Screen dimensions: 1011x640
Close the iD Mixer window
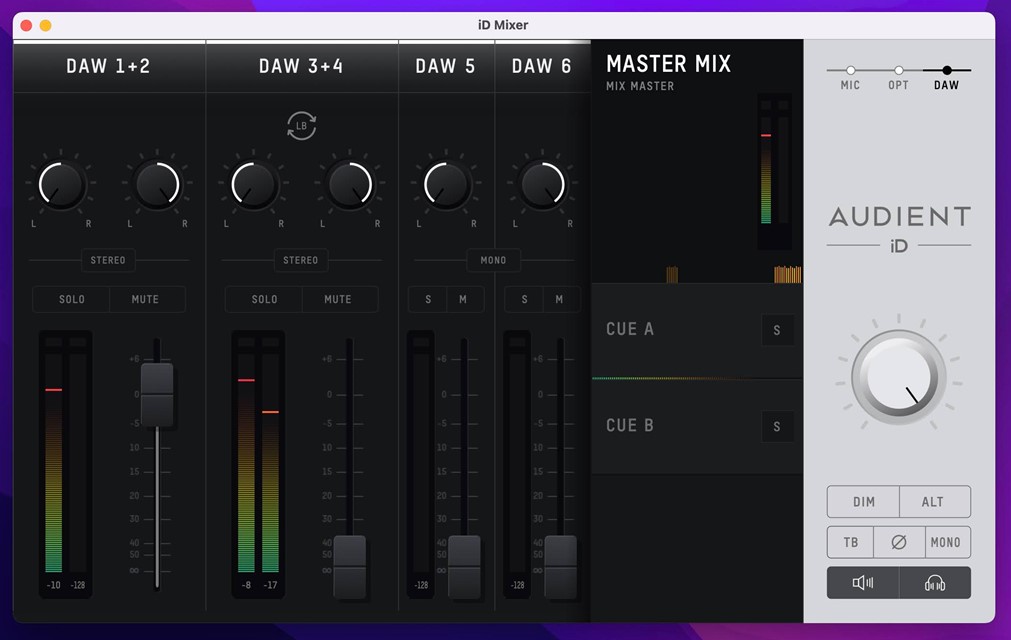point(26,25)
